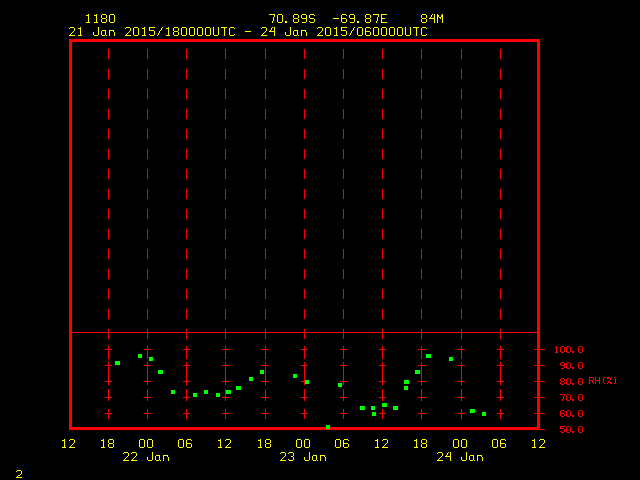Image resolution: width=640 pixels, height=480 pixels.
Task: Select the "80.0" humidity axis value
Action: [571, 382]
